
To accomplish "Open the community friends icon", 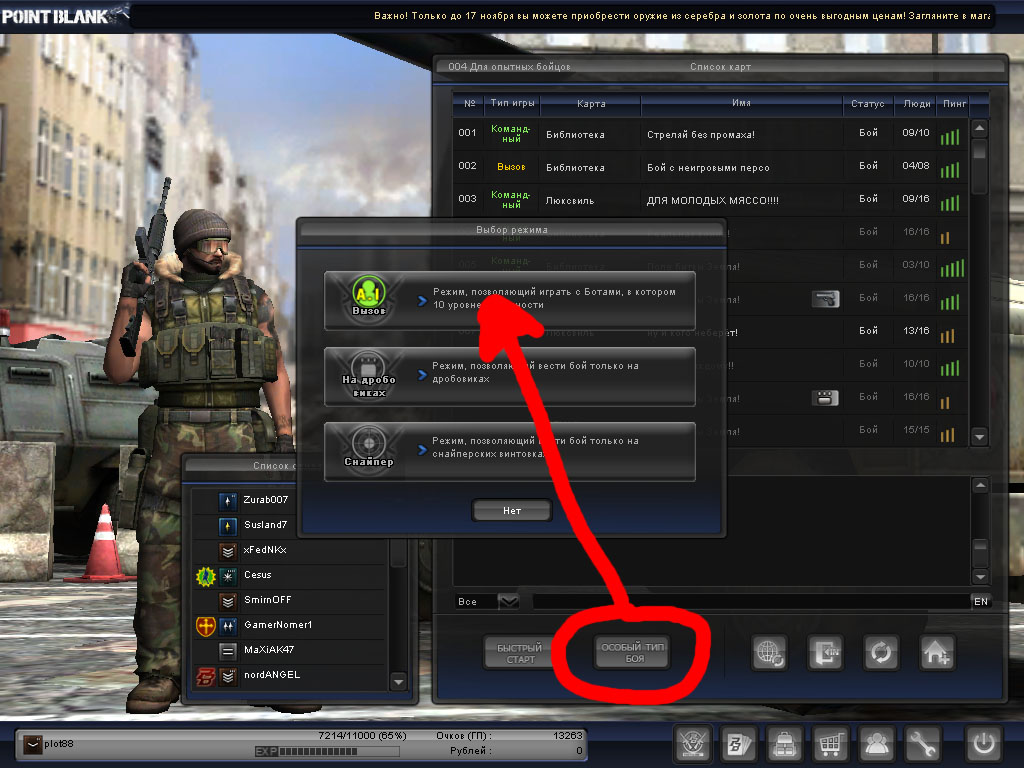I will point(876,743).
